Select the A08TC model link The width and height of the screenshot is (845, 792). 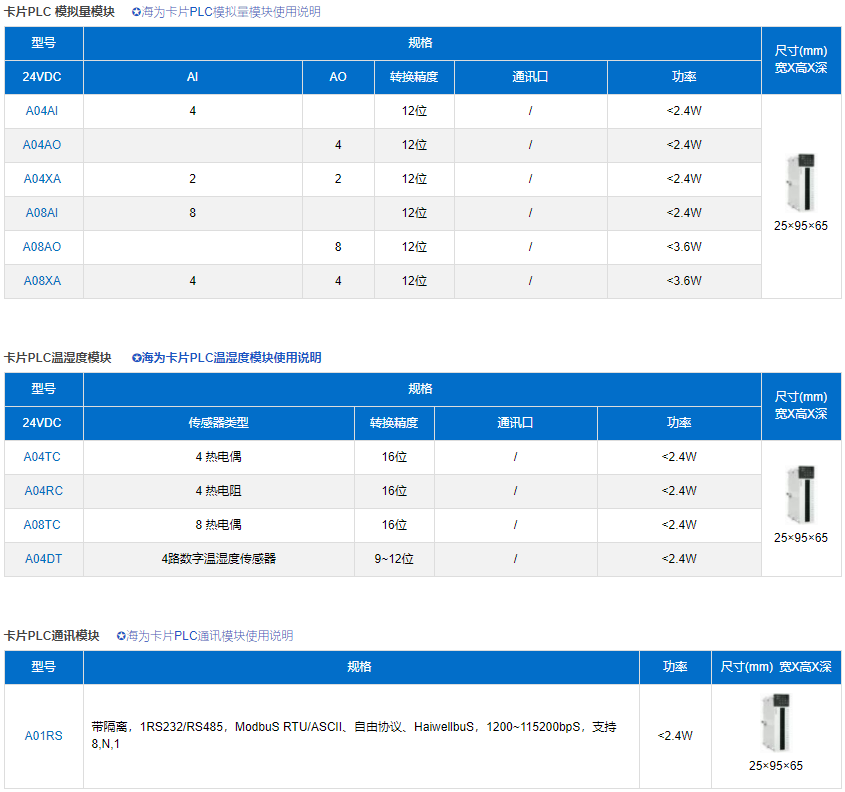[x=43, y=525]
